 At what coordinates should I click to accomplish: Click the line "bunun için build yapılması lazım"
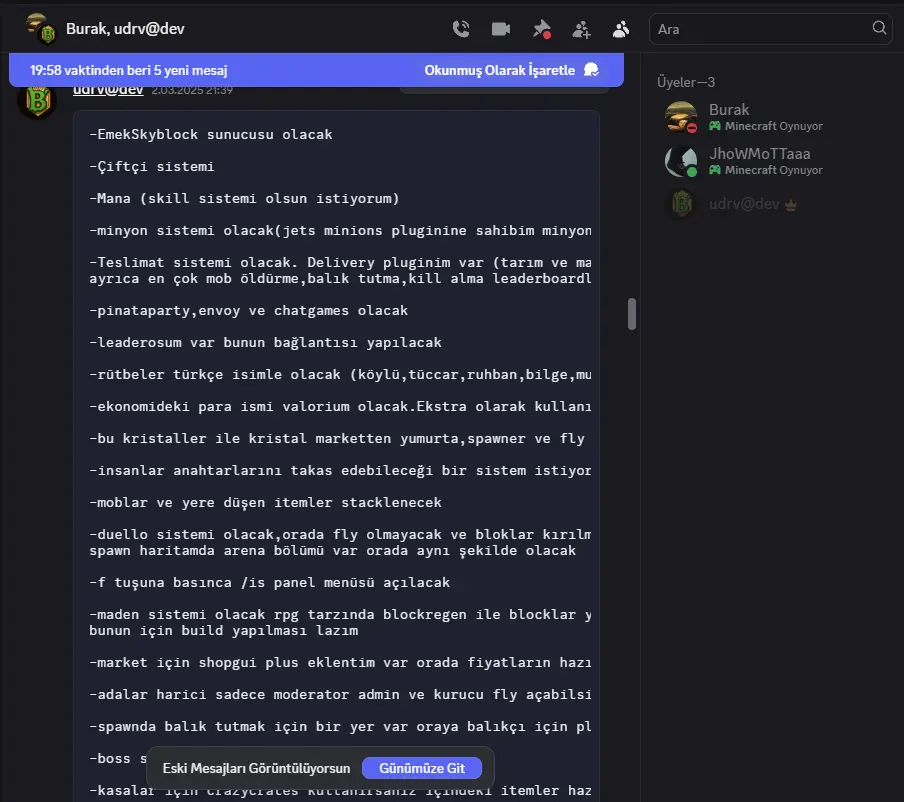(224, 630)
